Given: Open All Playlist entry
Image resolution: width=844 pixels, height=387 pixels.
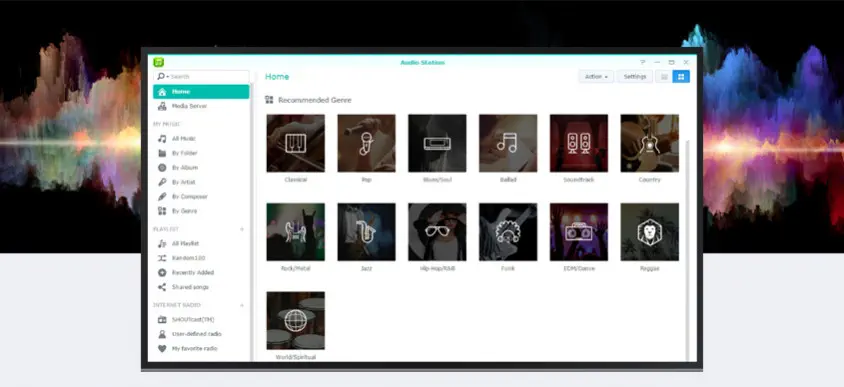Looking at the screenshot, I should click(201, 243).
